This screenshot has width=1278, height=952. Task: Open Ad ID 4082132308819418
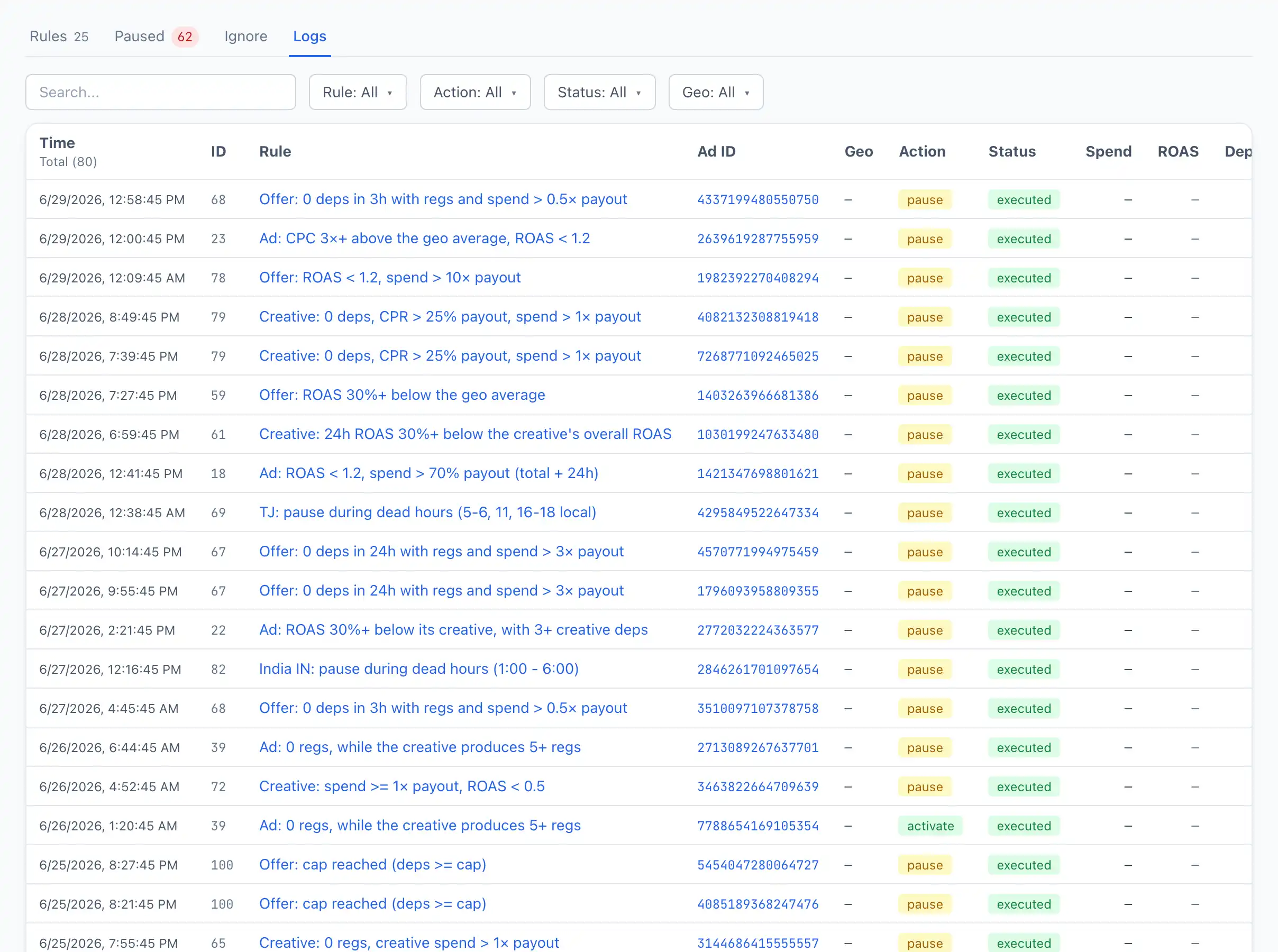(757, 317)
